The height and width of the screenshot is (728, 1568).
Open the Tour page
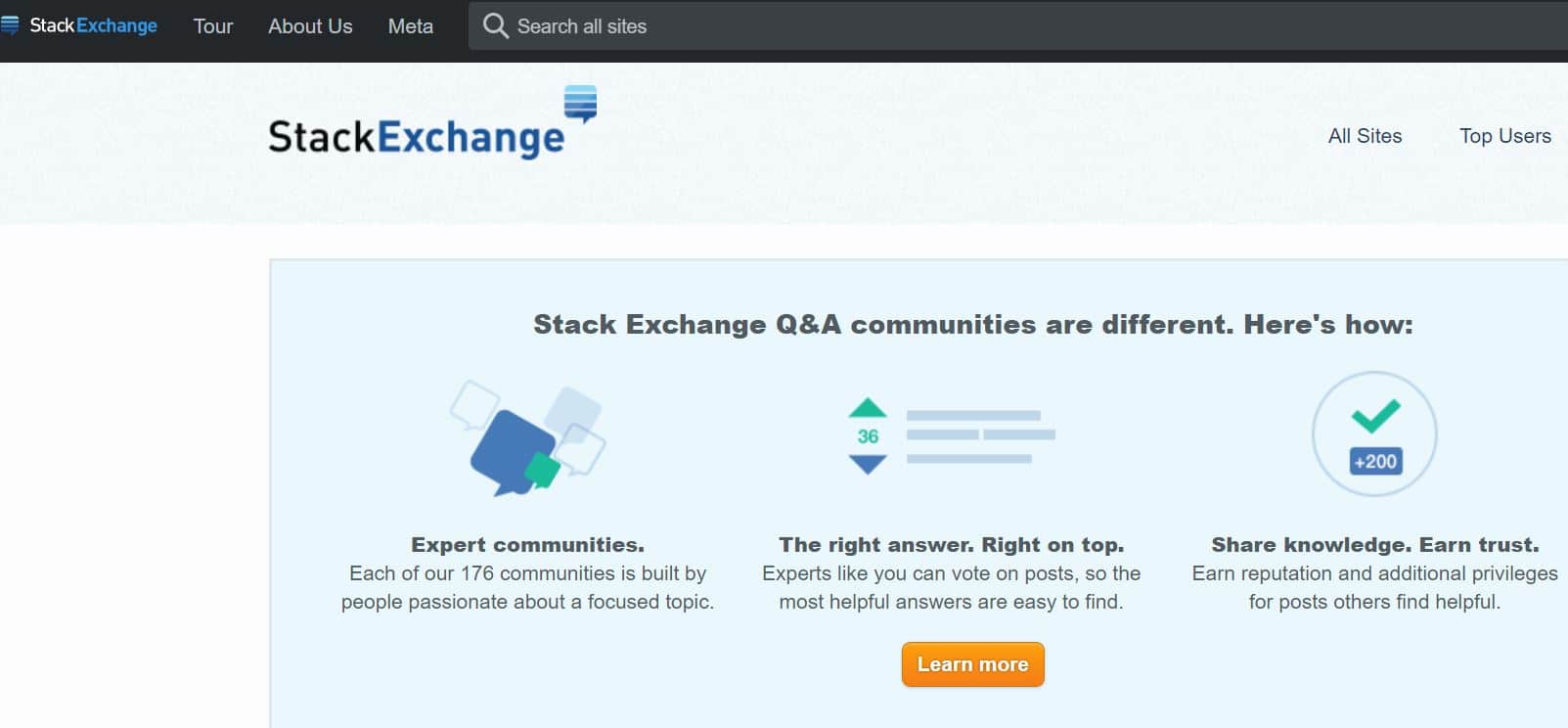point(213,26)
